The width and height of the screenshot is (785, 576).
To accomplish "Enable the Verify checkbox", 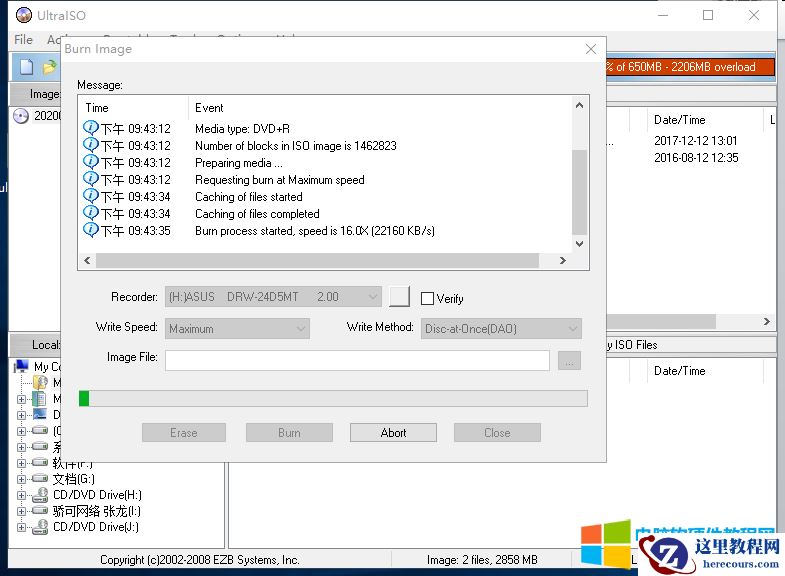I will tap(428, 298).
